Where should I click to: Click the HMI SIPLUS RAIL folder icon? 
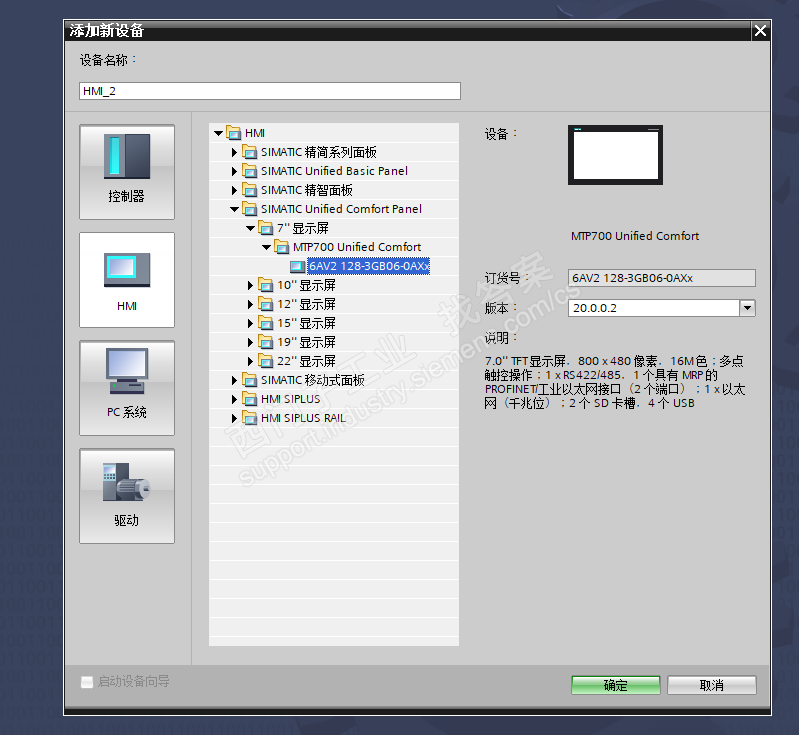(250, 418)
